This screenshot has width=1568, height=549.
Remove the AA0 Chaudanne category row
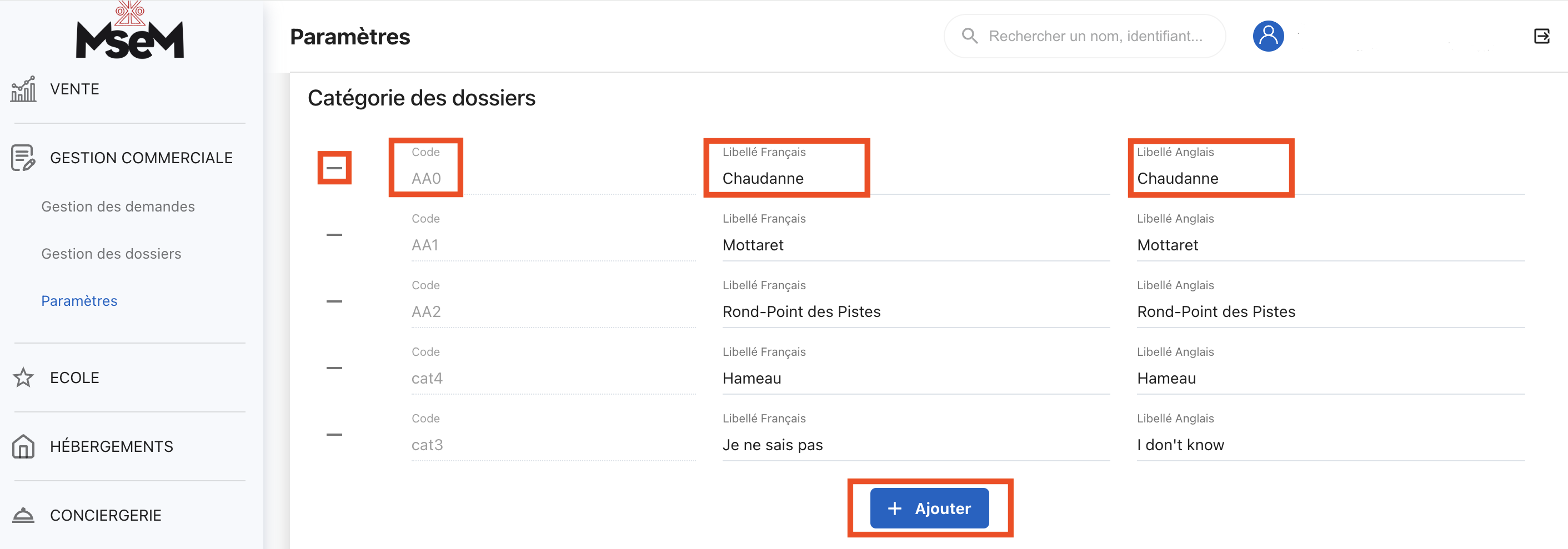[334, 168]
